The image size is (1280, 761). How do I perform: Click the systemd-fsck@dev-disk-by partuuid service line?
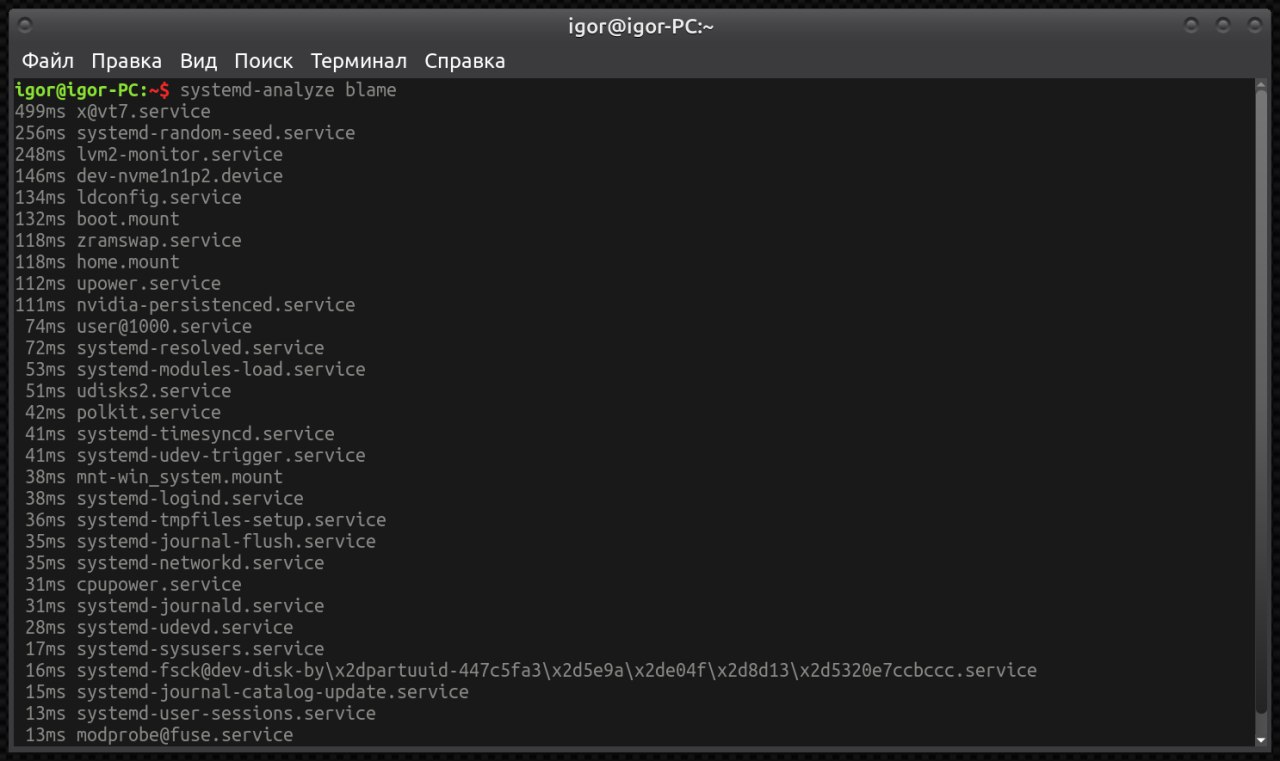coord(531,671)
